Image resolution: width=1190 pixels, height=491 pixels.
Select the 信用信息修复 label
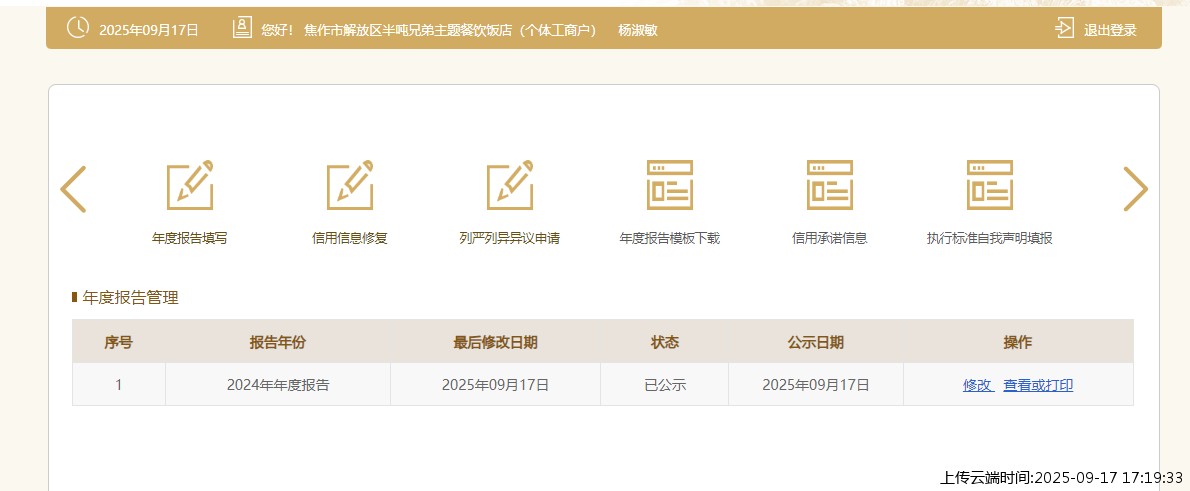350,238
